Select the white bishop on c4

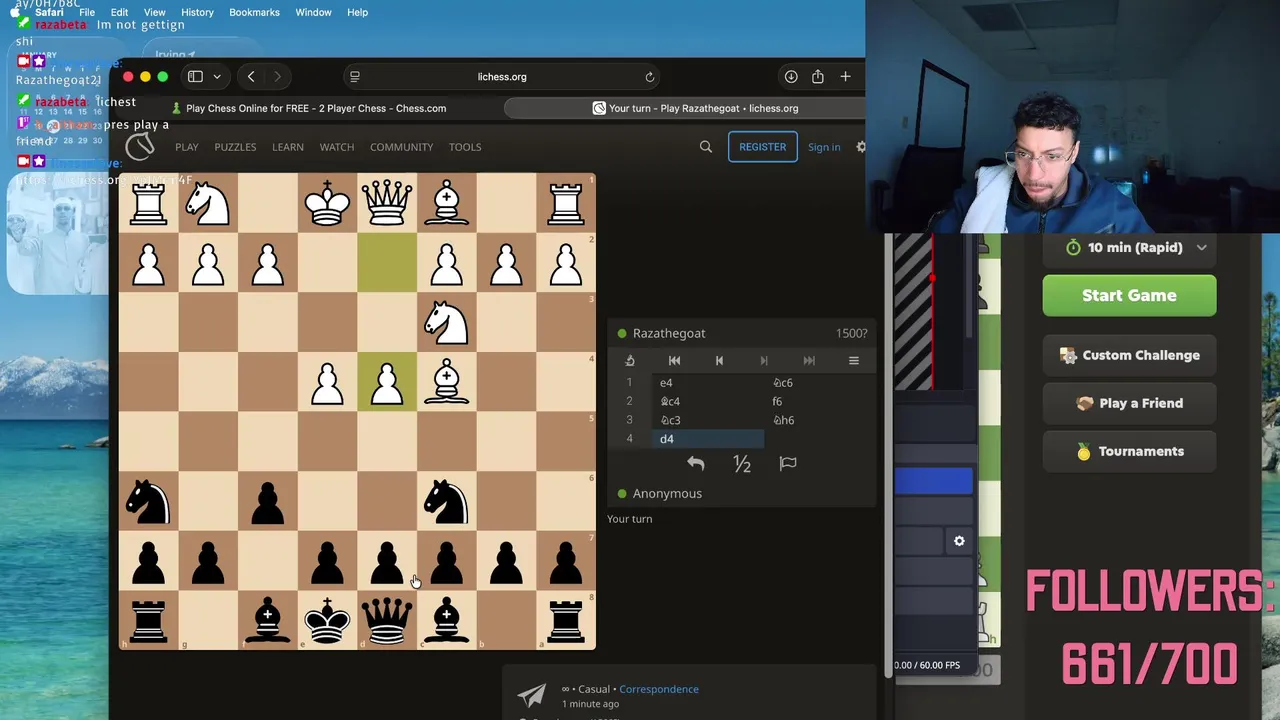tap(446, 382)
